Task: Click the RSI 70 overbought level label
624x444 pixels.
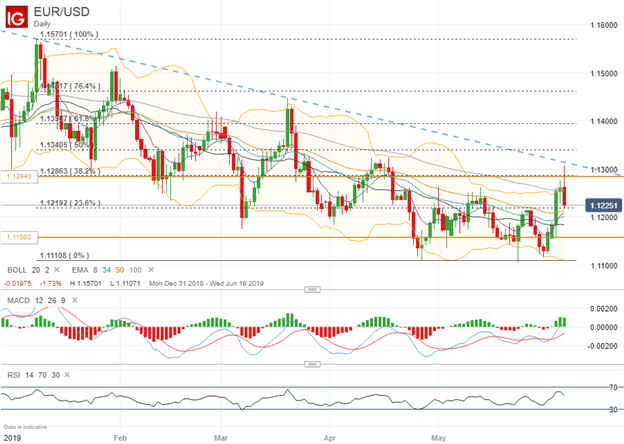Action: 613,387
